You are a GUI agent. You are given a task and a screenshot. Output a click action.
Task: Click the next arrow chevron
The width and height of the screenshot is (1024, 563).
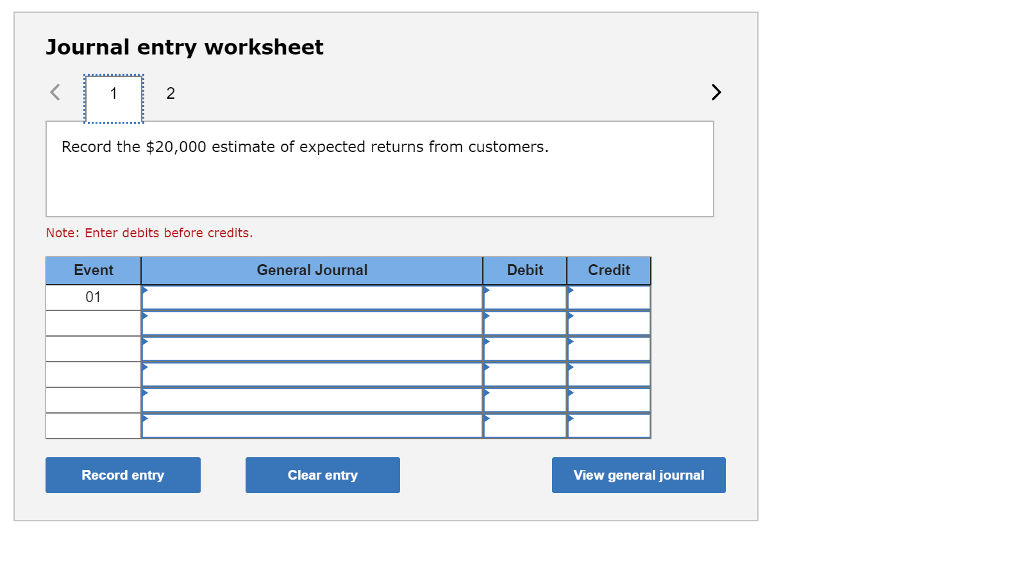(x=715, y=93)
